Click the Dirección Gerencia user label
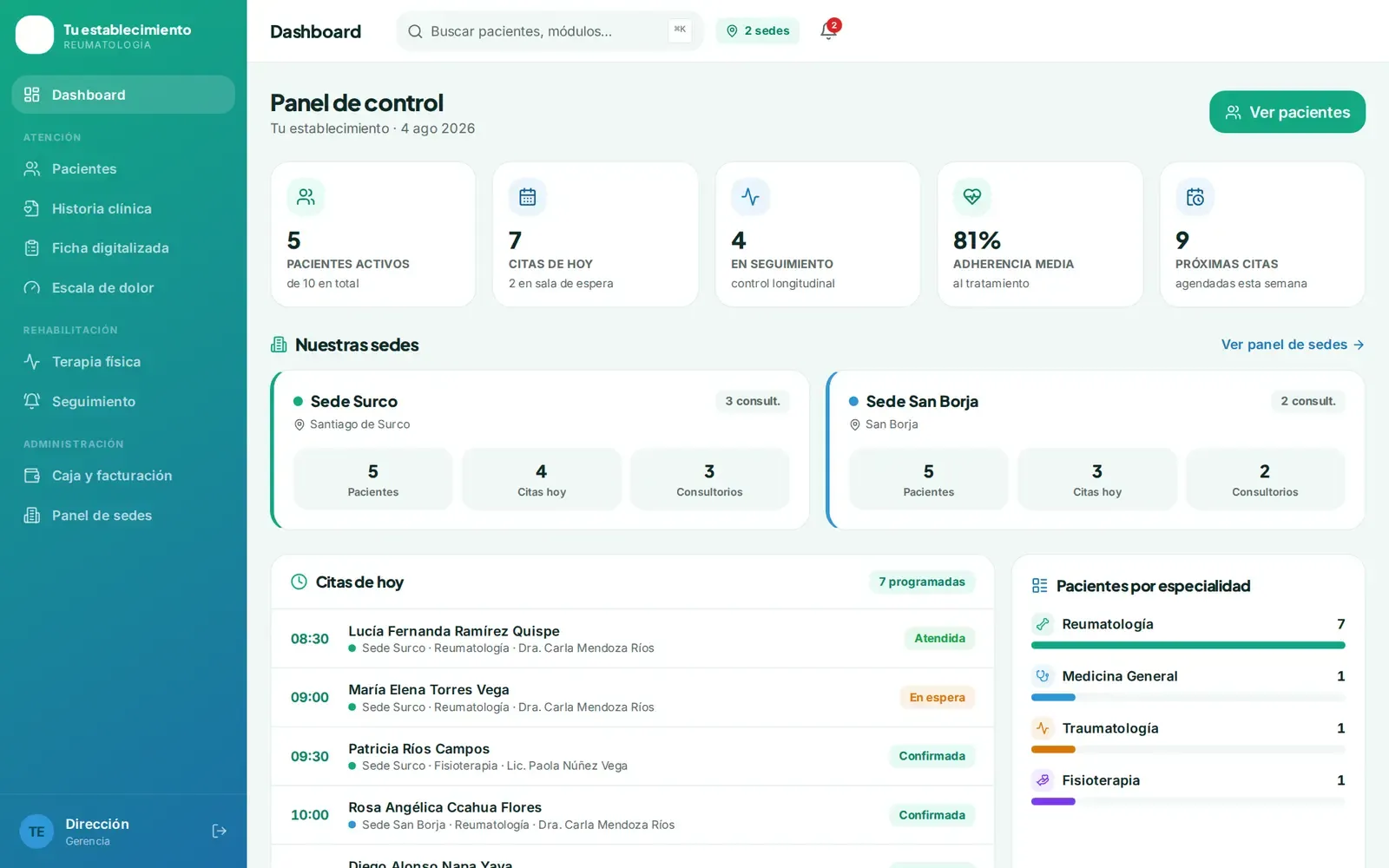Screen dimensions: 1389x868 coord(97,832)
